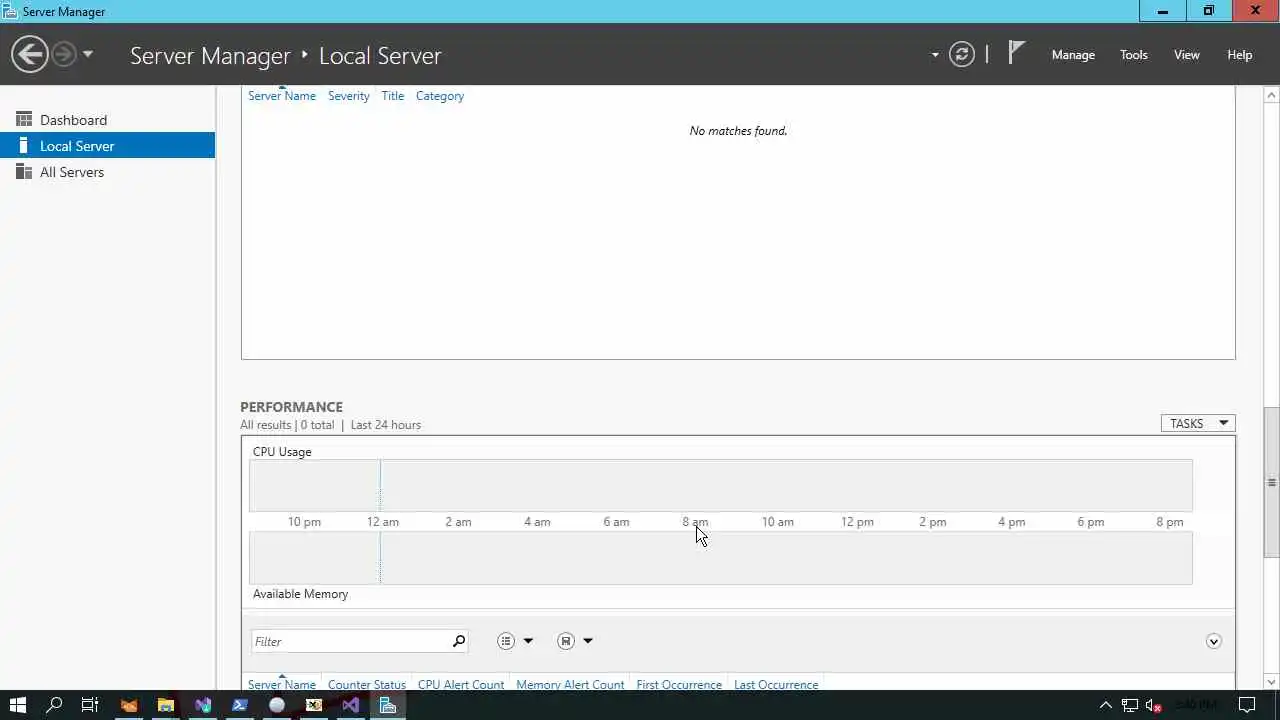The height and width of the screenshot is (720, 1280).
Task: Open File Explorer from taskbar
Action: pos(166,705)
